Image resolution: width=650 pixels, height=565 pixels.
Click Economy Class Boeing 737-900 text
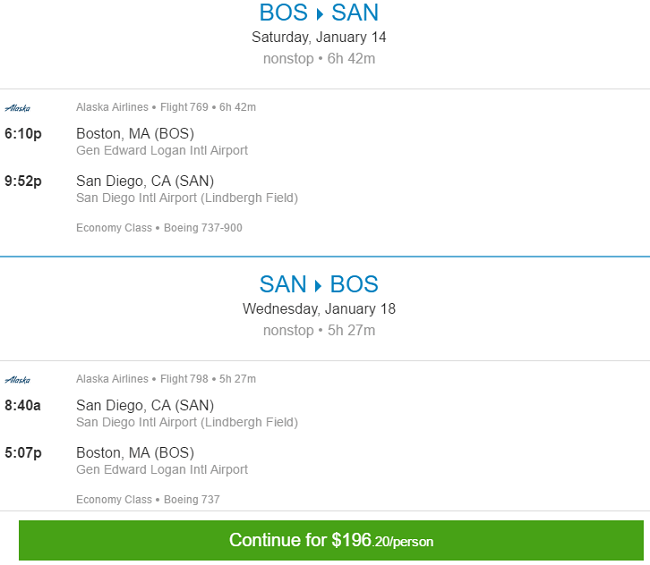[x=159, y=228]
